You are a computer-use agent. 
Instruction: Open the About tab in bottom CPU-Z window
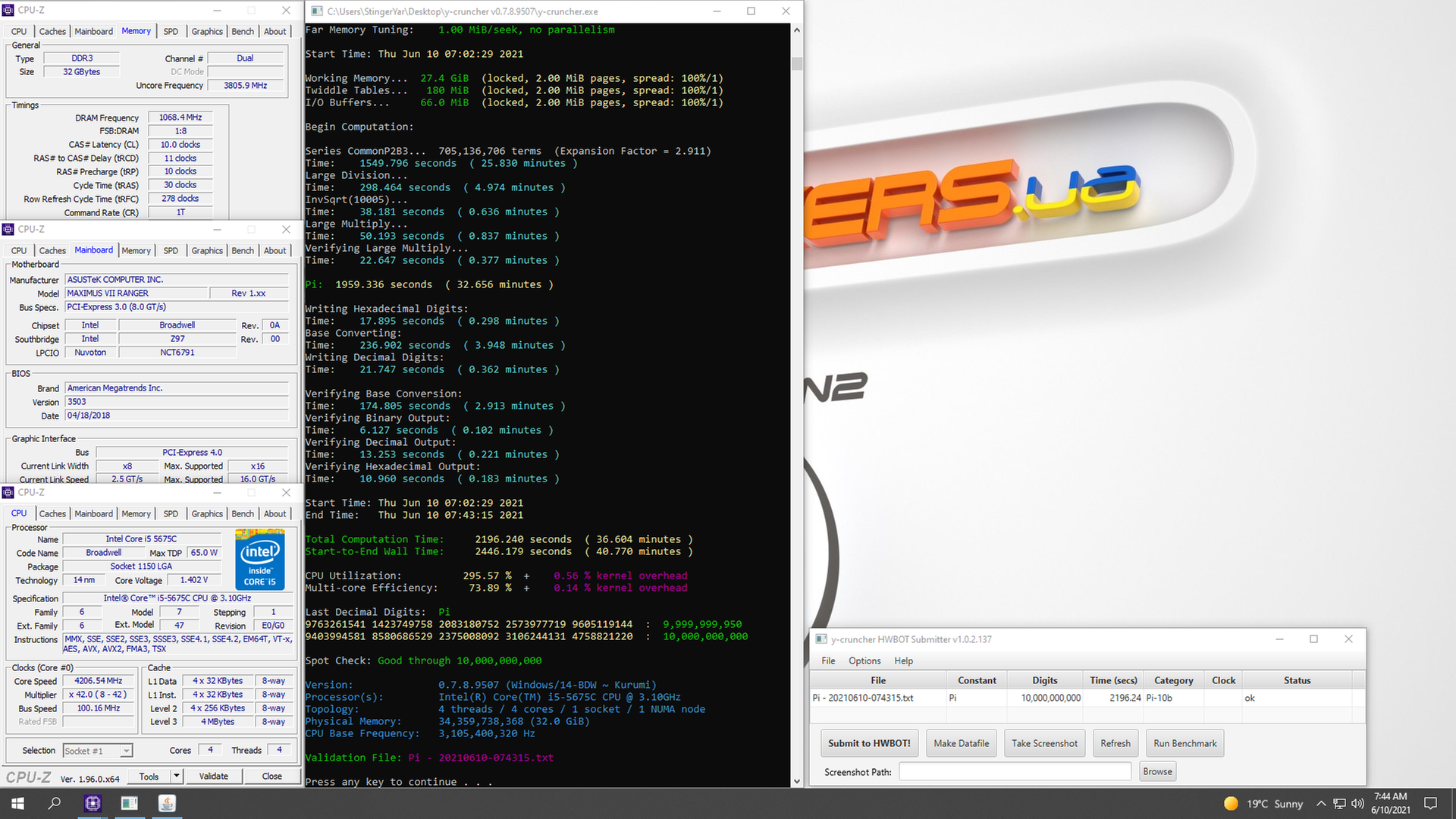coord(275,513)
